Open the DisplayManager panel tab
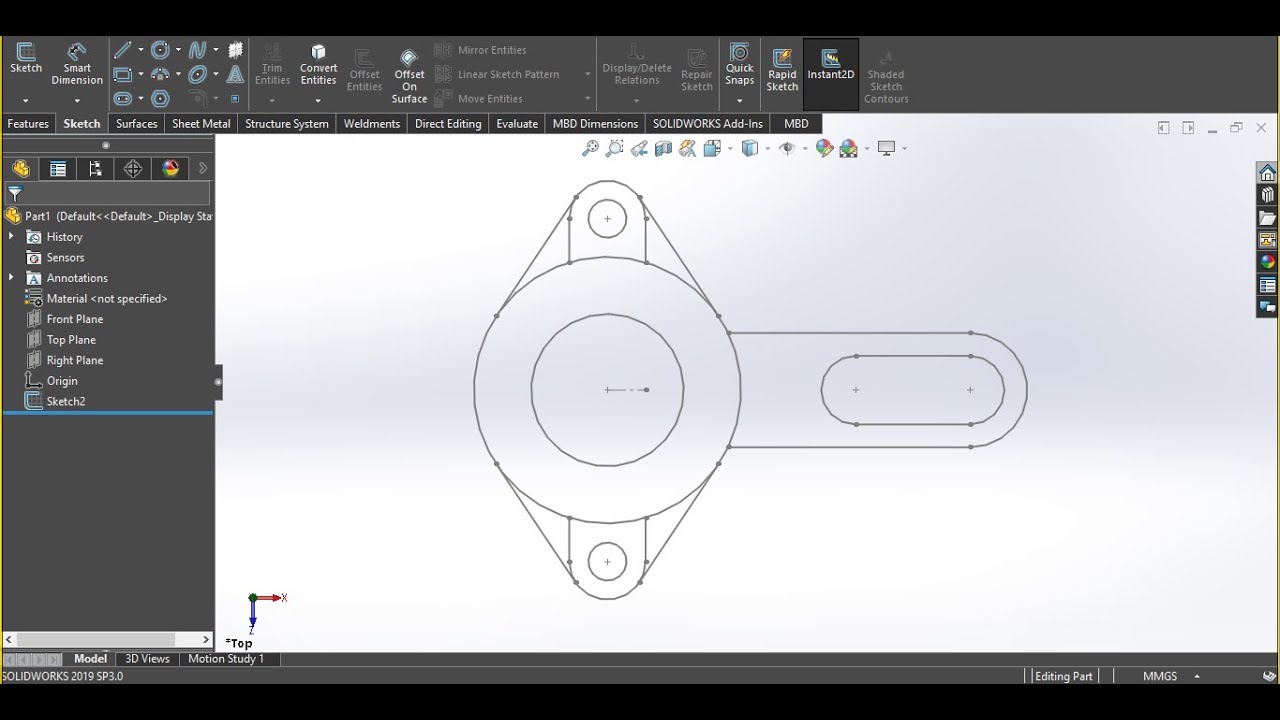The height and width of the screenshot is (720, 1280). click(x=171, y=169)
